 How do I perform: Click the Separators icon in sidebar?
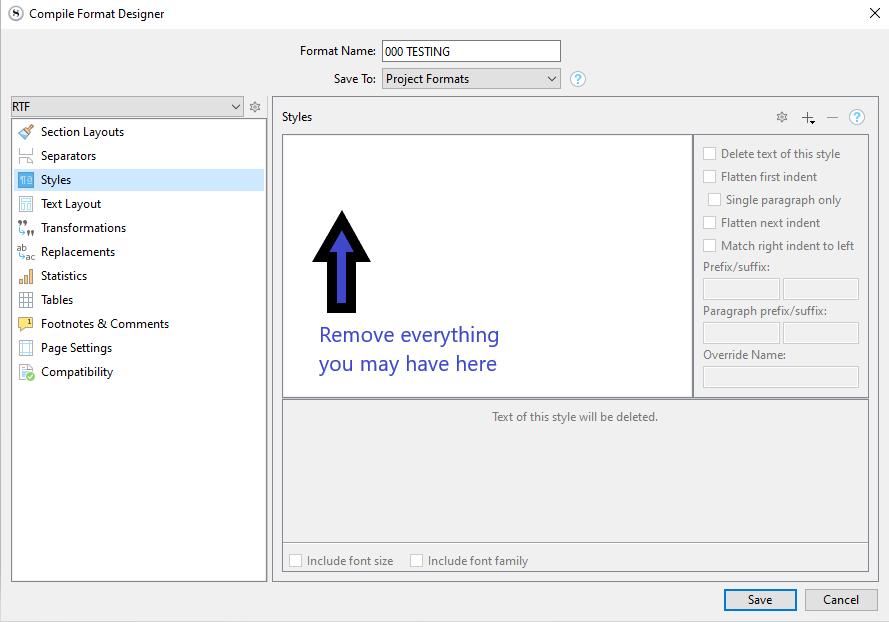point(26,156)
